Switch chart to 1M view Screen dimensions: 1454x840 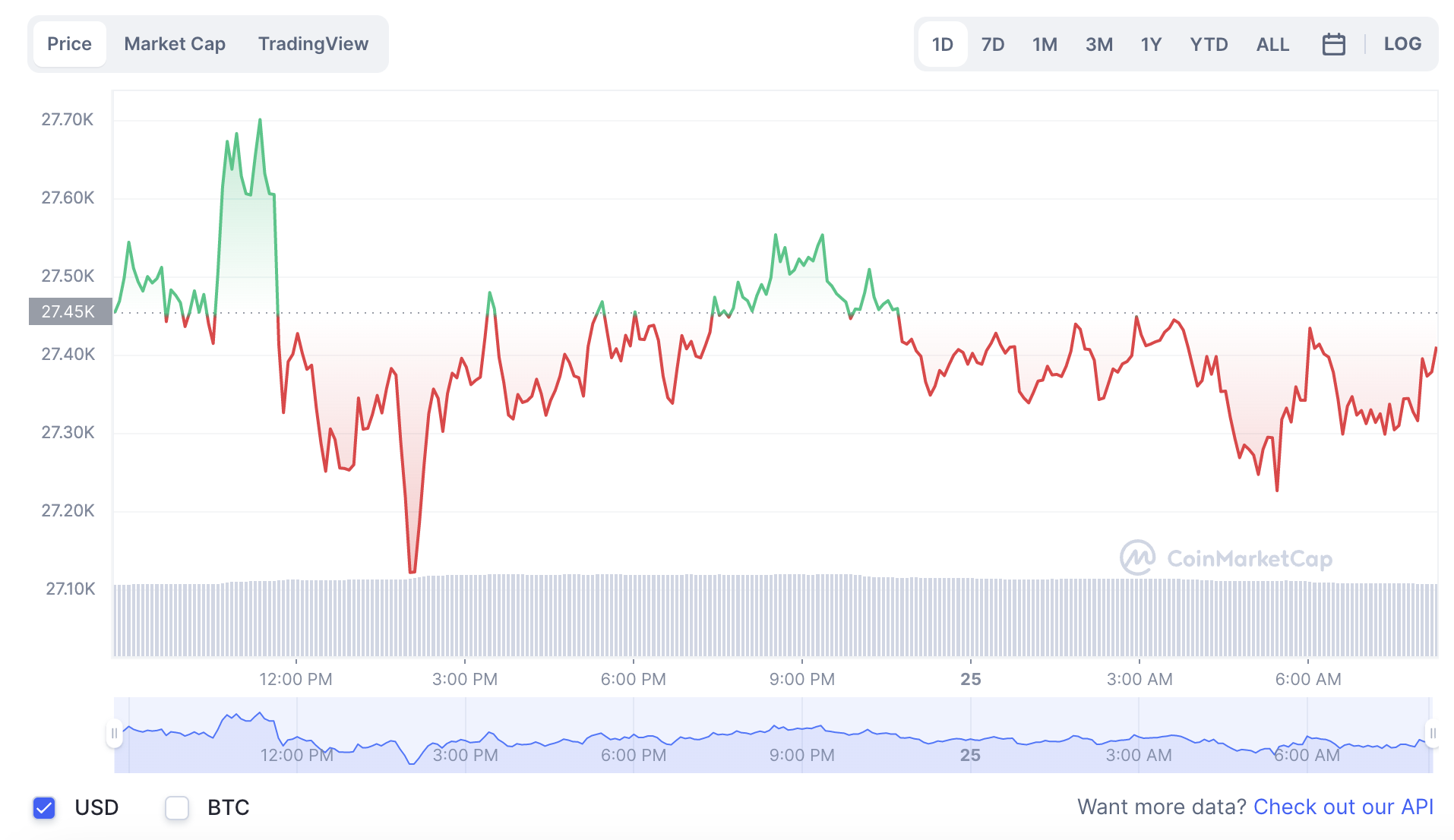pyautogui.click(x=1045, y=43)
